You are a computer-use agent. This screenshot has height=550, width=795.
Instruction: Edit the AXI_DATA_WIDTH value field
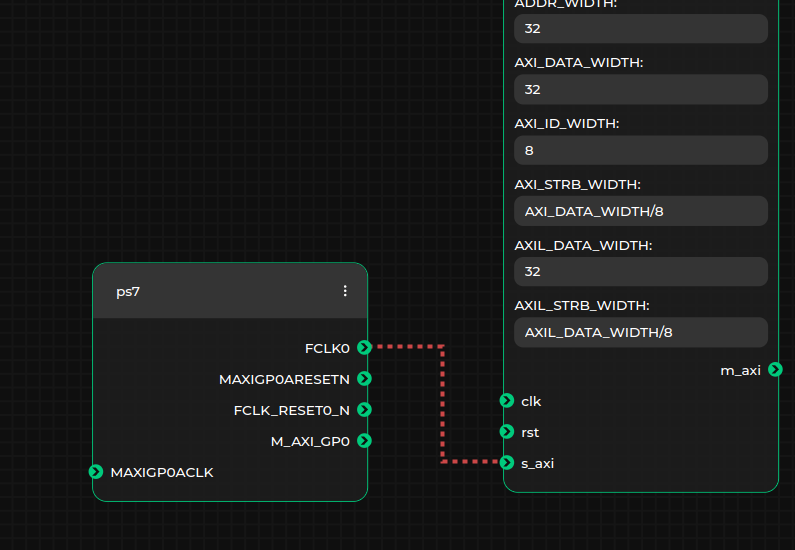tap(641, 89)
